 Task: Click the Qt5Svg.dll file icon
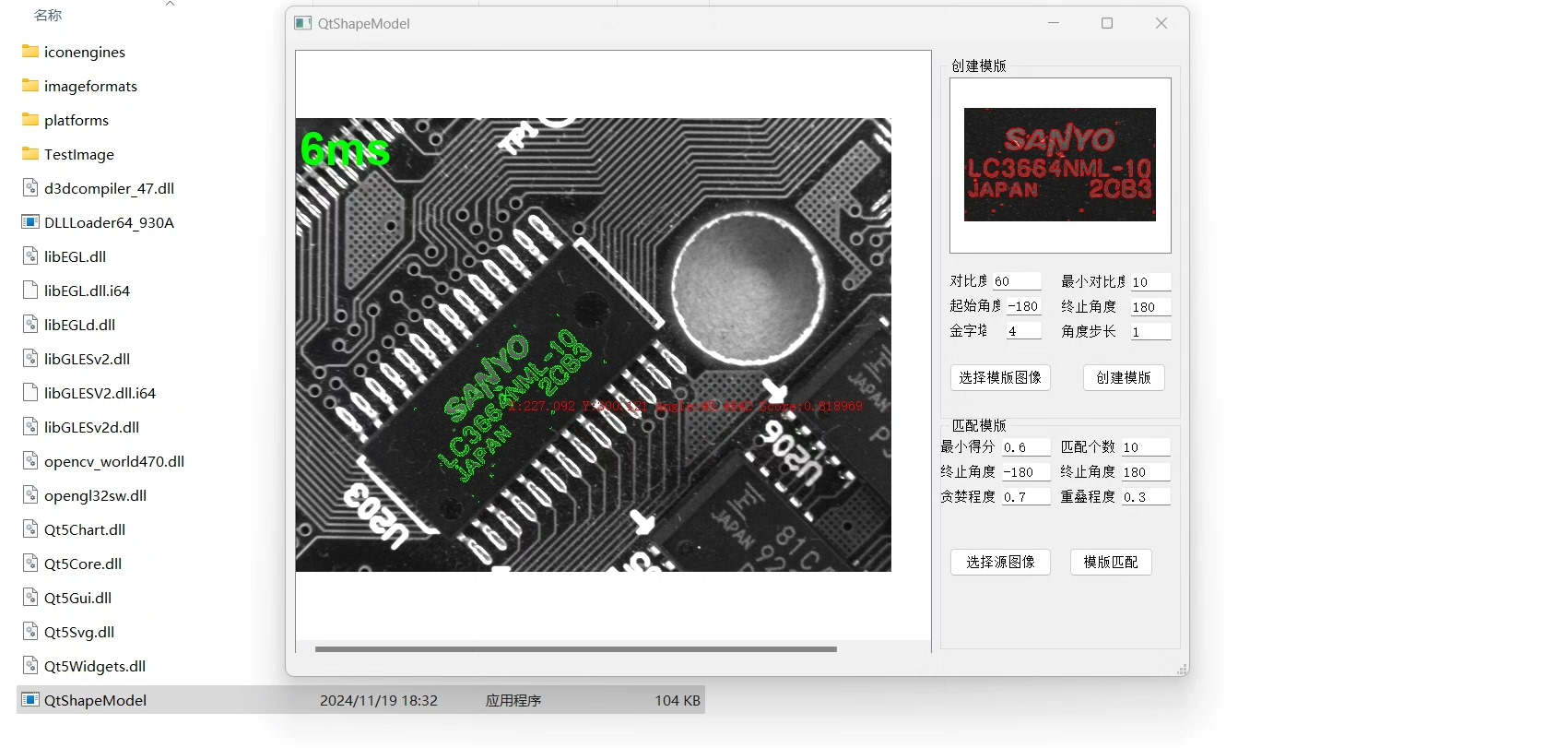pyautogui.click(x=30, y=632)
